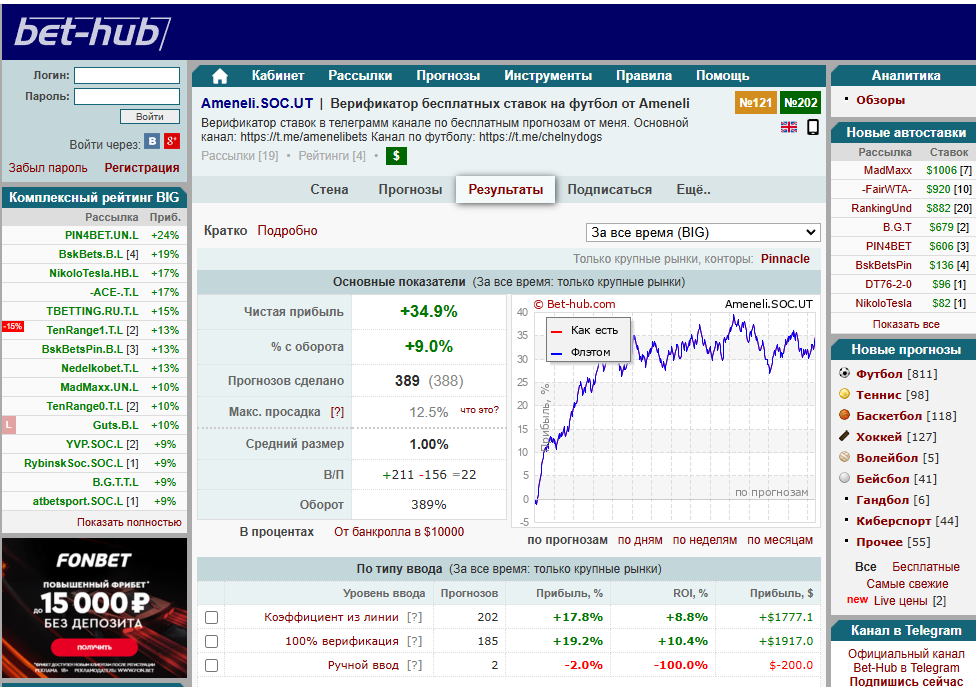Open the Рассылки menu
Image resolution: width=976 pixels, height=687 pixels.
click(x=360, y=75)
